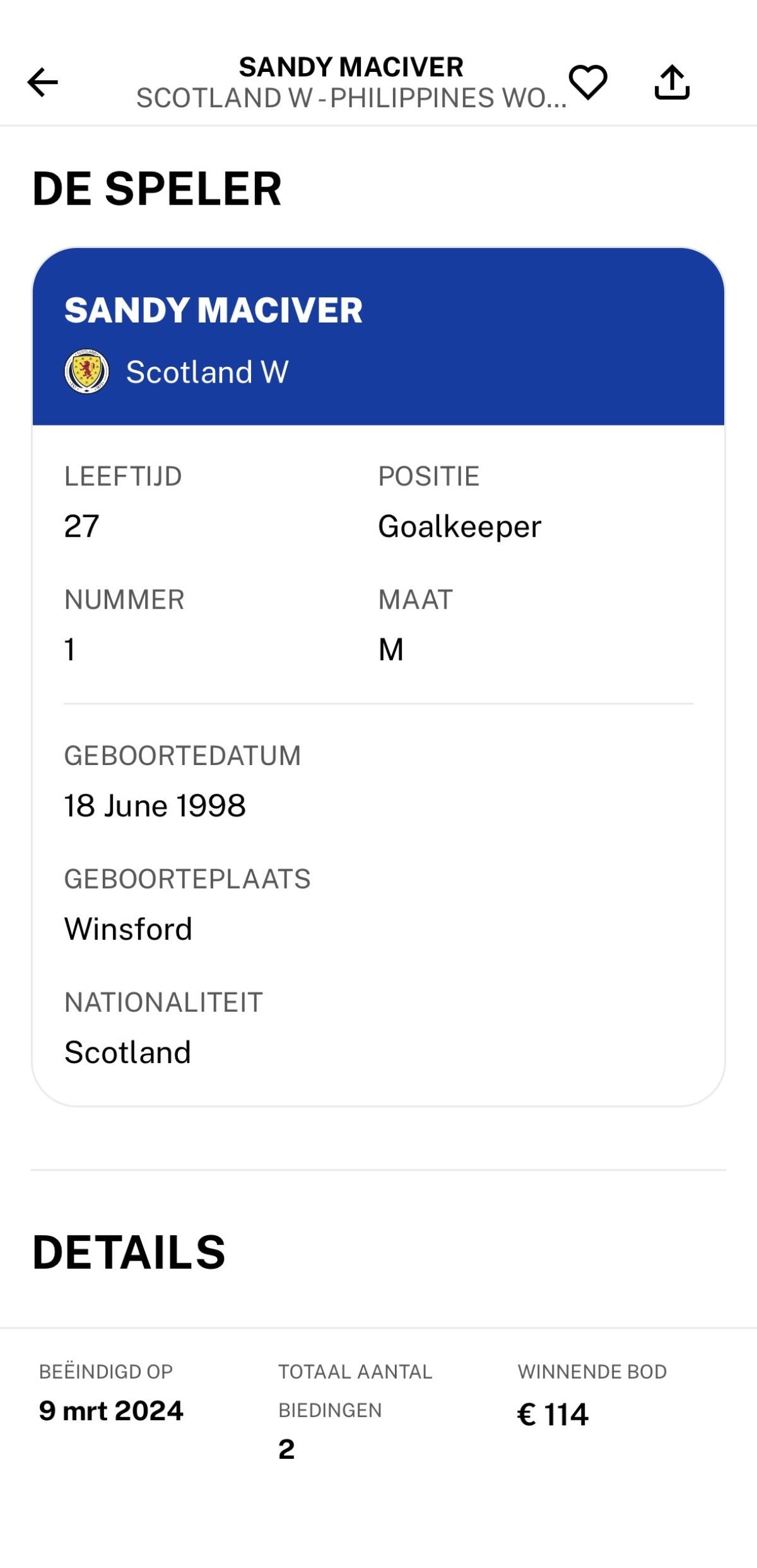Select the age value 27

tap(81, 526)
